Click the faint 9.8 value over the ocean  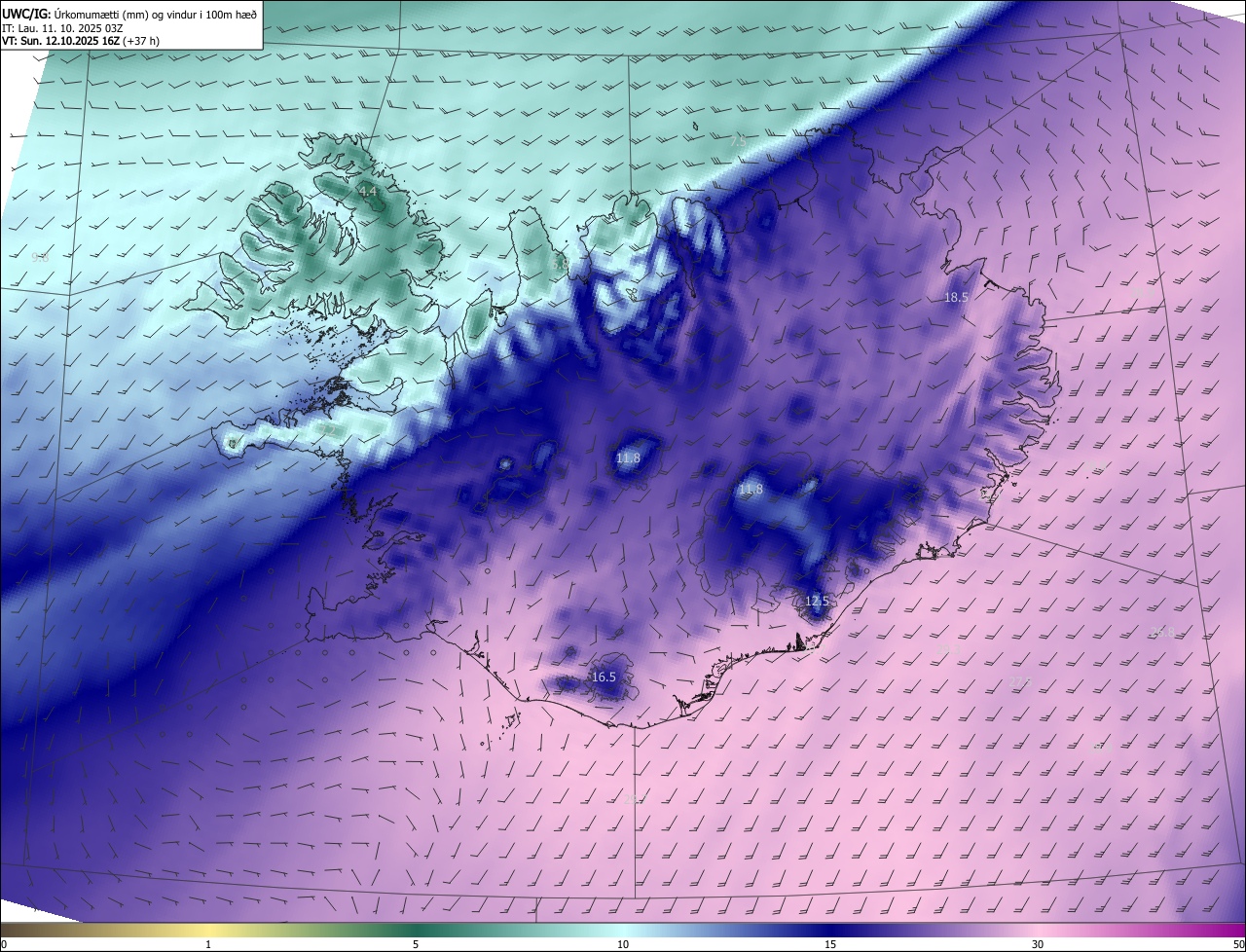point(40,258)
